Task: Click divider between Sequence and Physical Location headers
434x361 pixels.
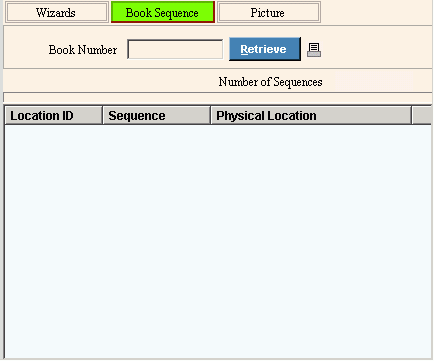Action: click(211, 116)
